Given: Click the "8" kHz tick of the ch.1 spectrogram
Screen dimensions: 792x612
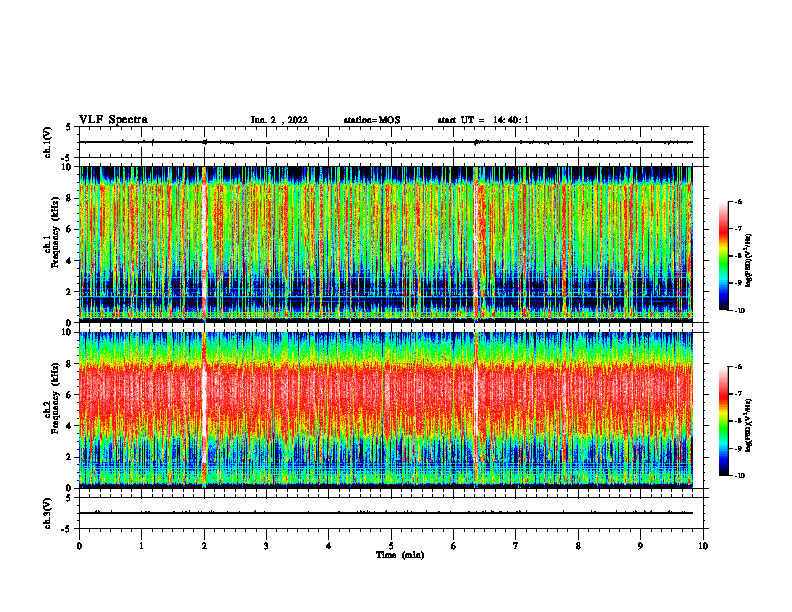Looking at the screenshot, I should 71,198.
